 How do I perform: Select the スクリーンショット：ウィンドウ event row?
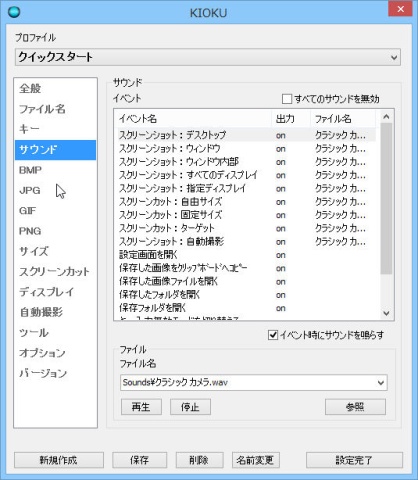click(x=247, y=148)
